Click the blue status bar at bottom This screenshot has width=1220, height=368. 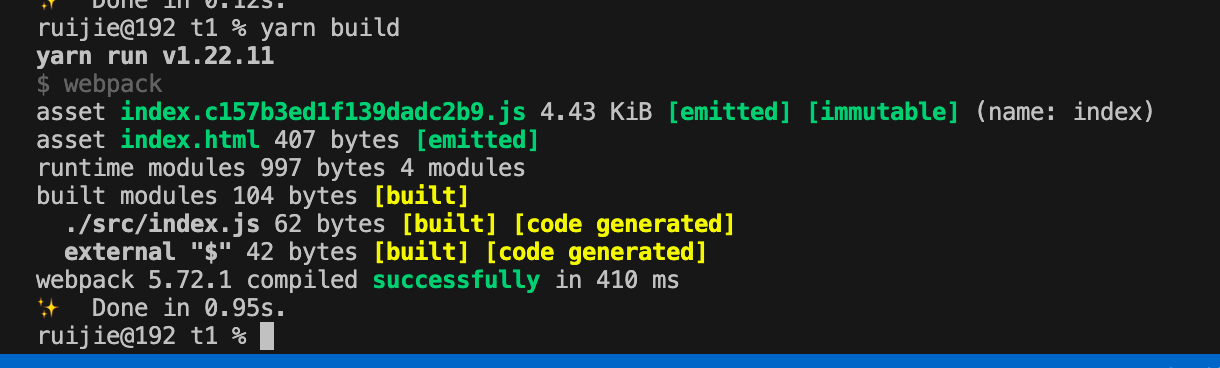click(610, 360)
